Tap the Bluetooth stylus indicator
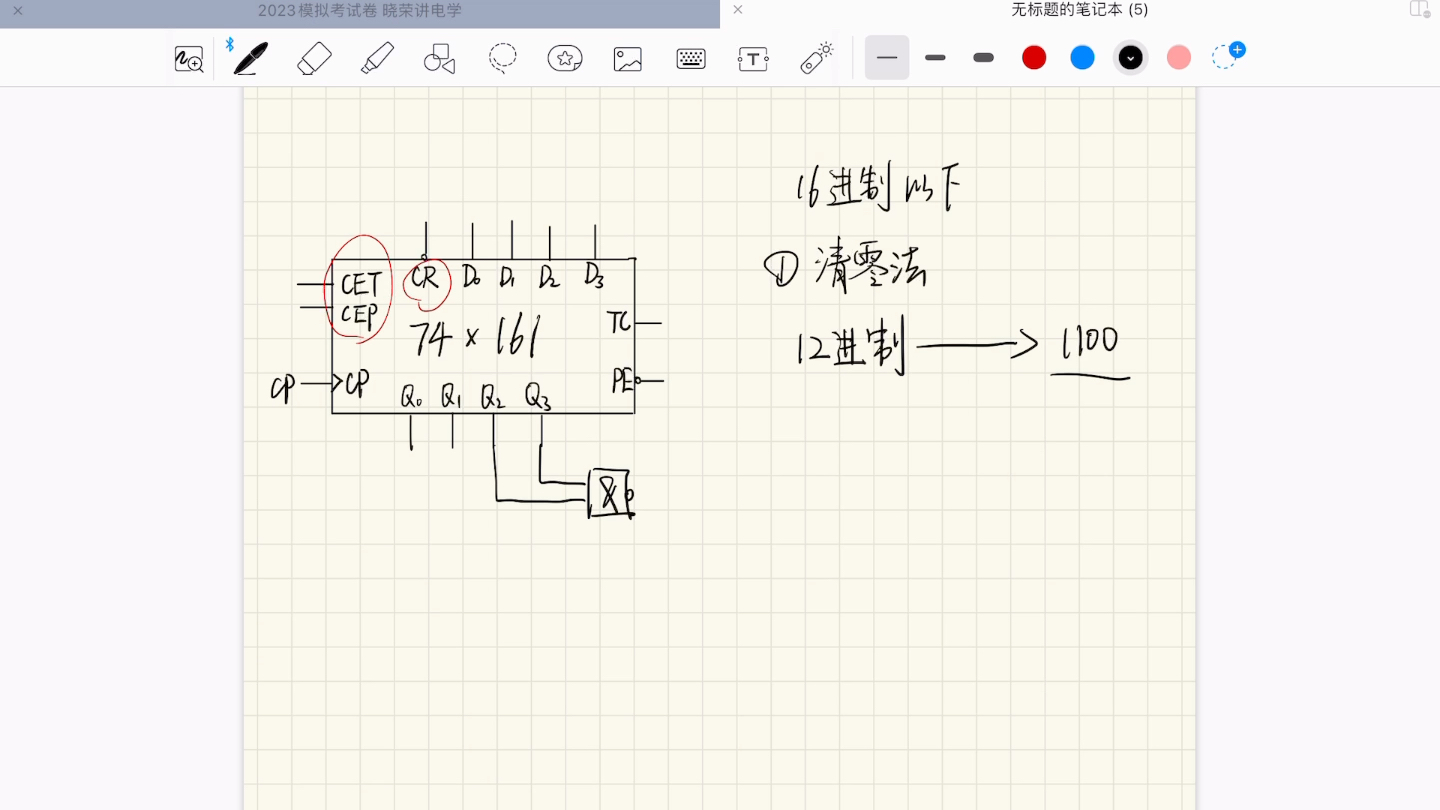Image resolution: width=1440 pixels, height=810 pixels. tap(229, 45)
